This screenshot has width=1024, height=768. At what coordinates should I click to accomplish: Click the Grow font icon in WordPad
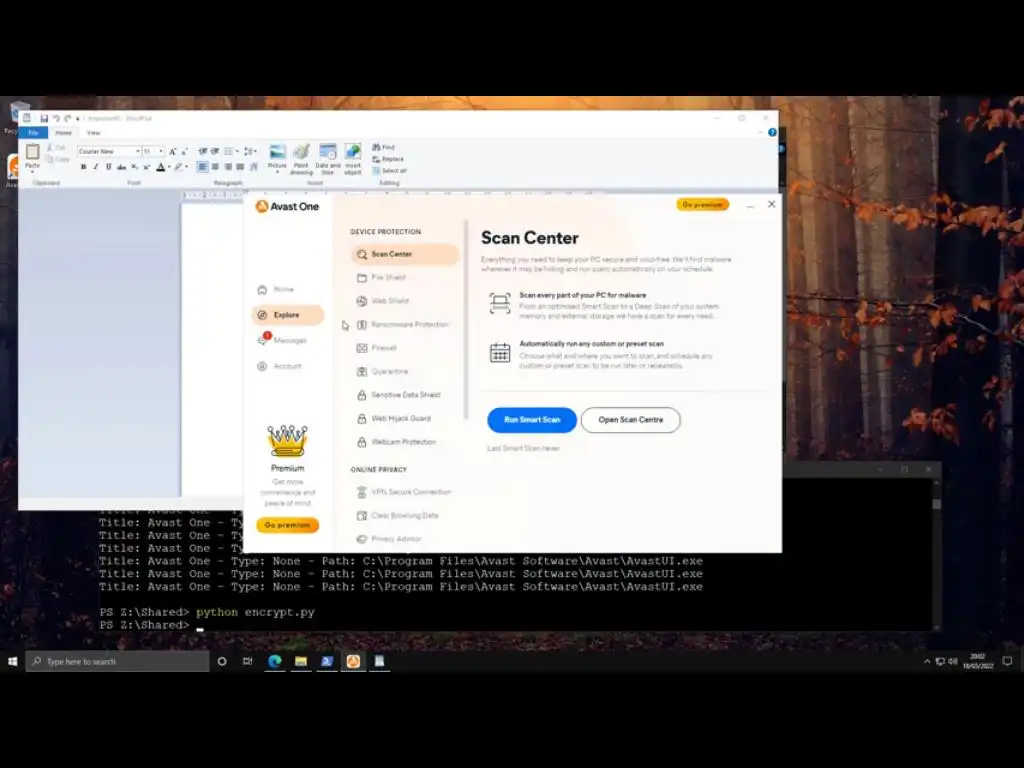click(172, 152)
